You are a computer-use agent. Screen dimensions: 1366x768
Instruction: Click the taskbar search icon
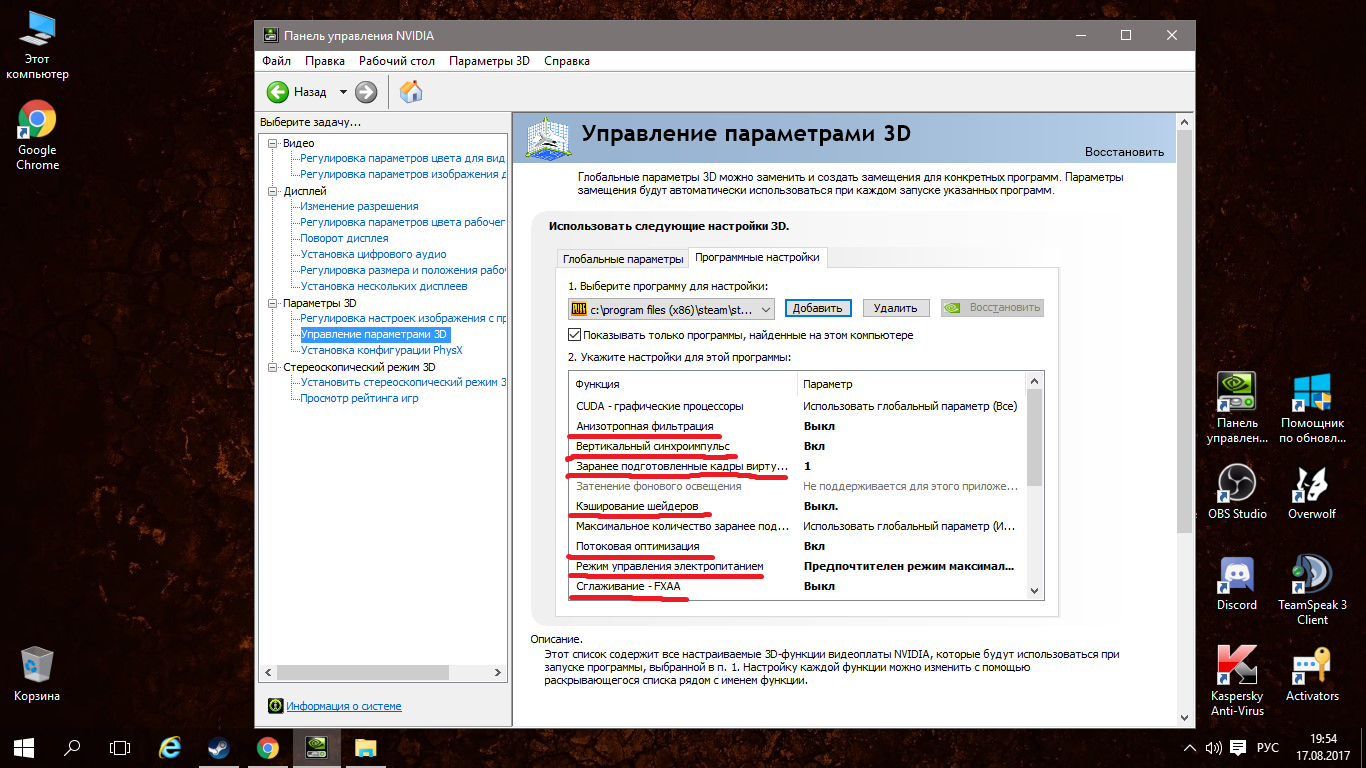click(72, 746)
